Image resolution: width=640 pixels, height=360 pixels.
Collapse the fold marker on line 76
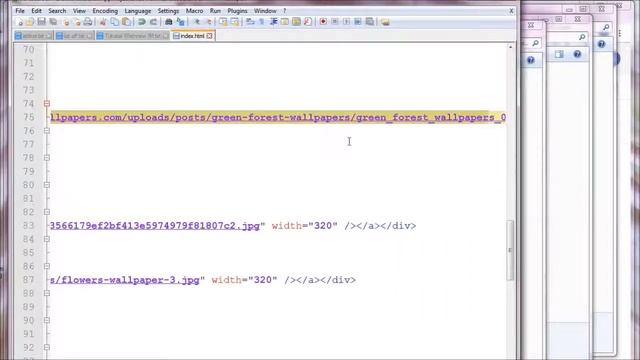[47, 131]
